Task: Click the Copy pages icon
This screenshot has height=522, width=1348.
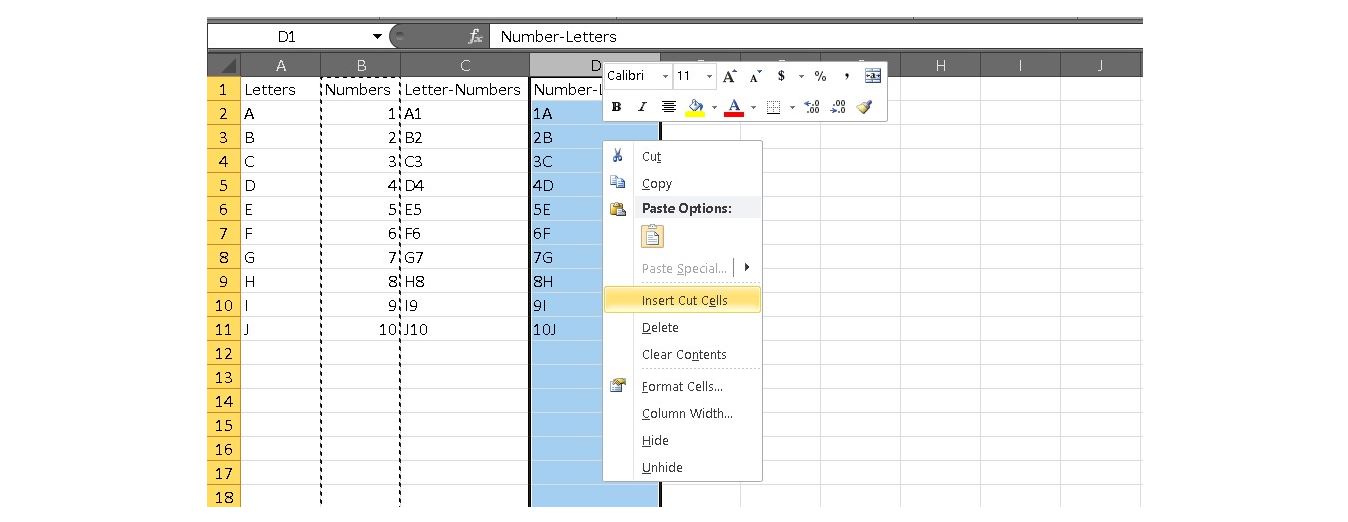Action: pos(618,182)
